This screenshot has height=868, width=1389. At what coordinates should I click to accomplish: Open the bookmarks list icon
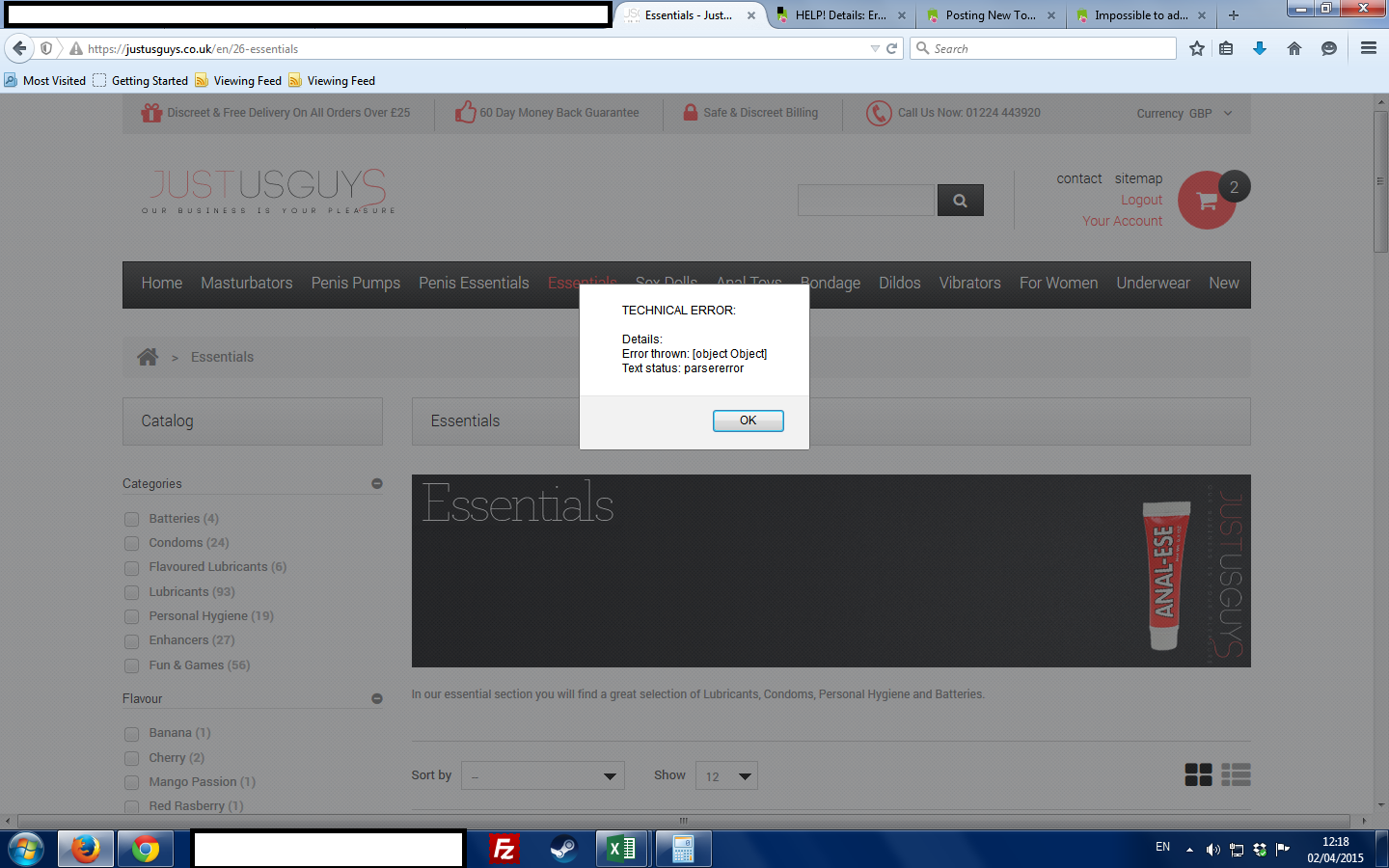pos(1226,48)
